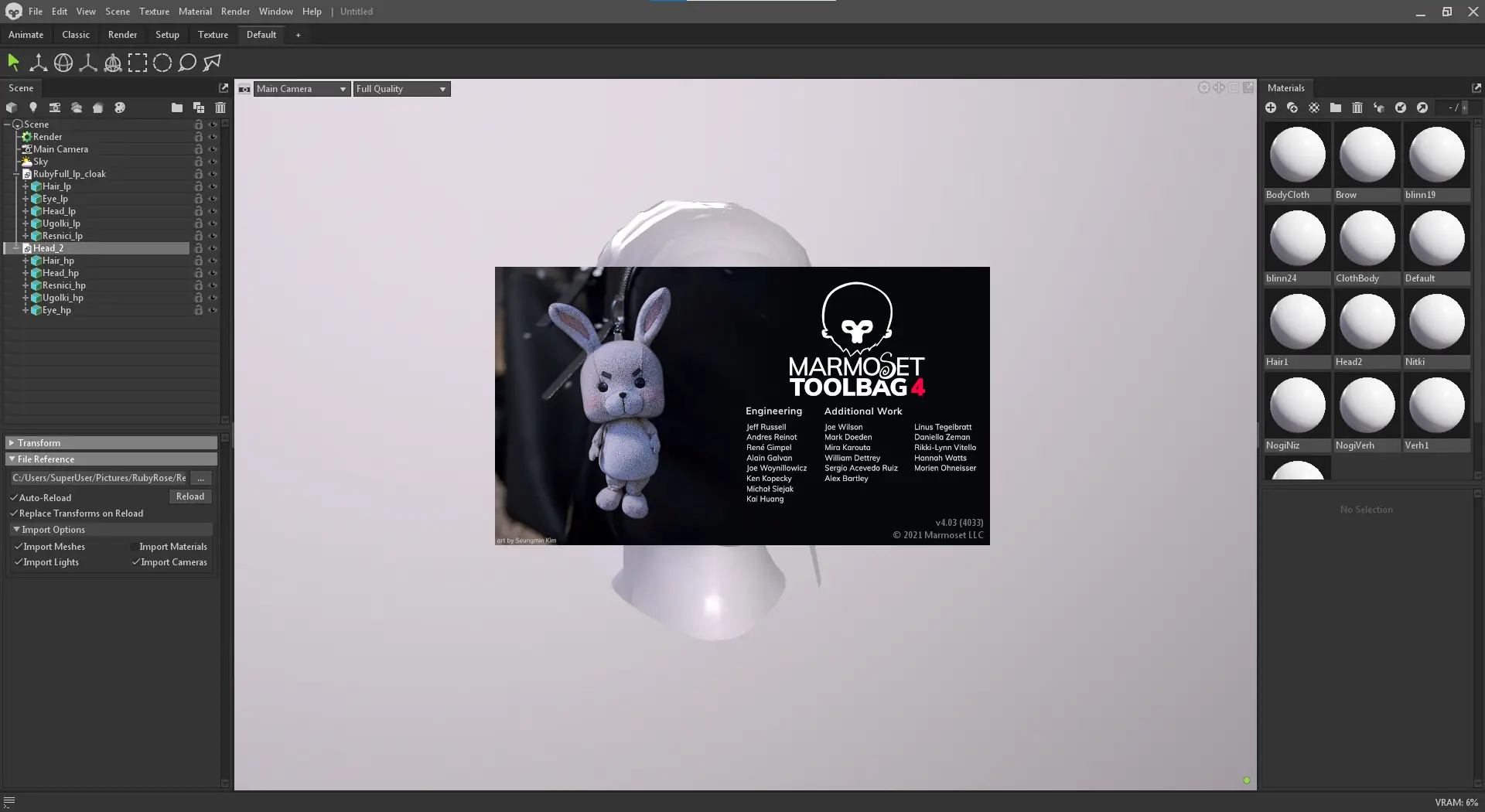Collapse the Import Options section
Viewport: 1485px width, 812px height.
[111, 530]
